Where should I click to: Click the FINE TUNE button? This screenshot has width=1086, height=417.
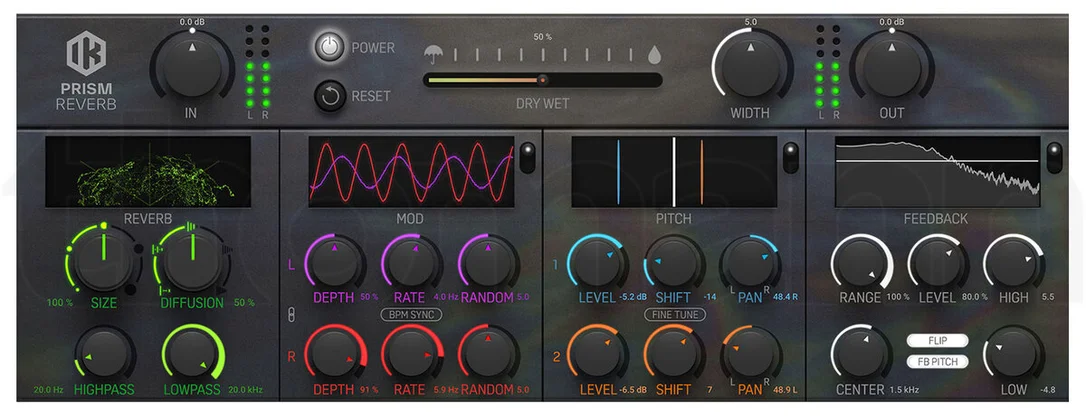675,314
